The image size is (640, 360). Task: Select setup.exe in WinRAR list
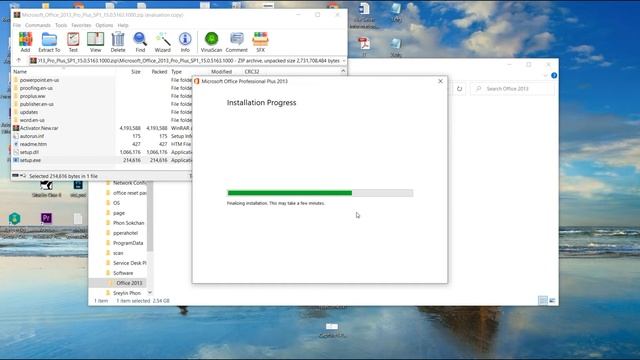point(30,160)
